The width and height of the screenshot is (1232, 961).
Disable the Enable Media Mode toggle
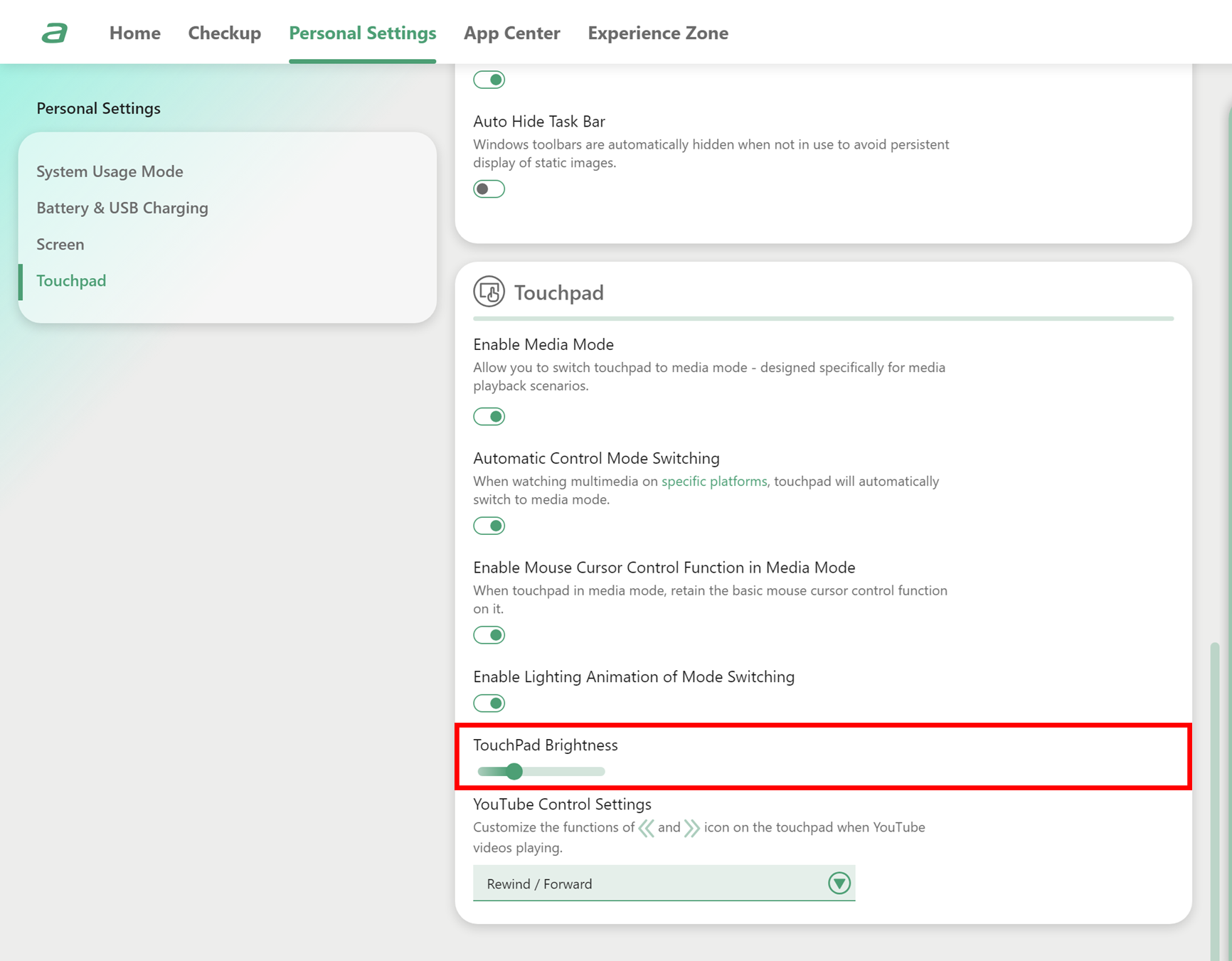point(489,416)
